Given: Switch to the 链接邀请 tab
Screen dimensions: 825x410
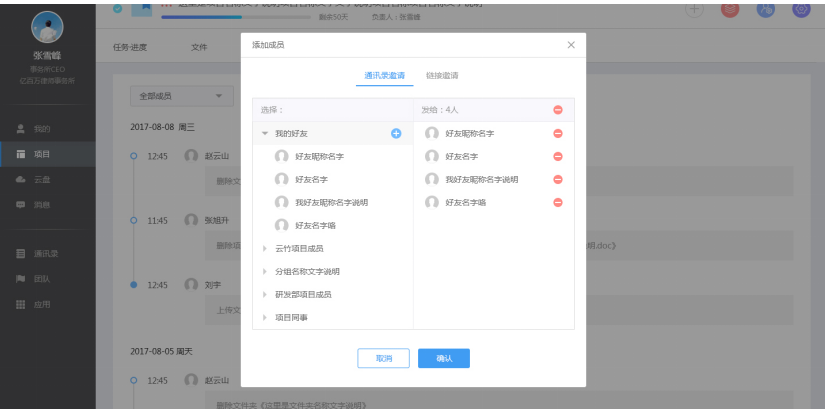Looking at the screenshot, I should tap(442, 75).
